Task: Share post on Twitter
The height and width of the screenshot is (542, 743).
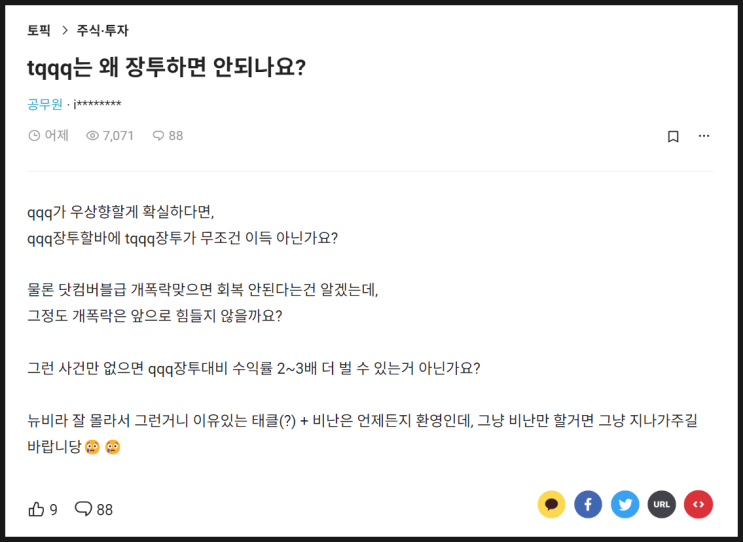Action: [625, 504]
